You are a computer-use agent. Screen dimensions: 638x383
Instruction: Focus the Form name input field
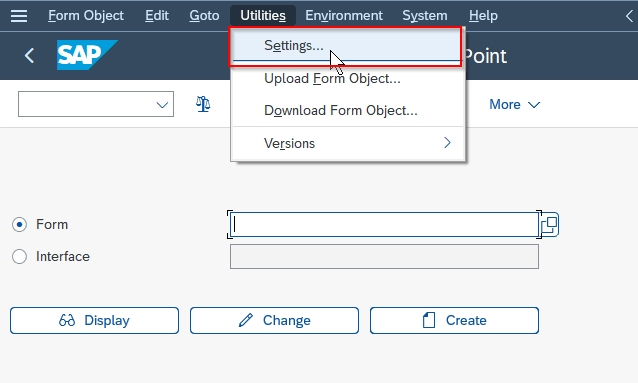pyautogui.click(x=384, y=224)
